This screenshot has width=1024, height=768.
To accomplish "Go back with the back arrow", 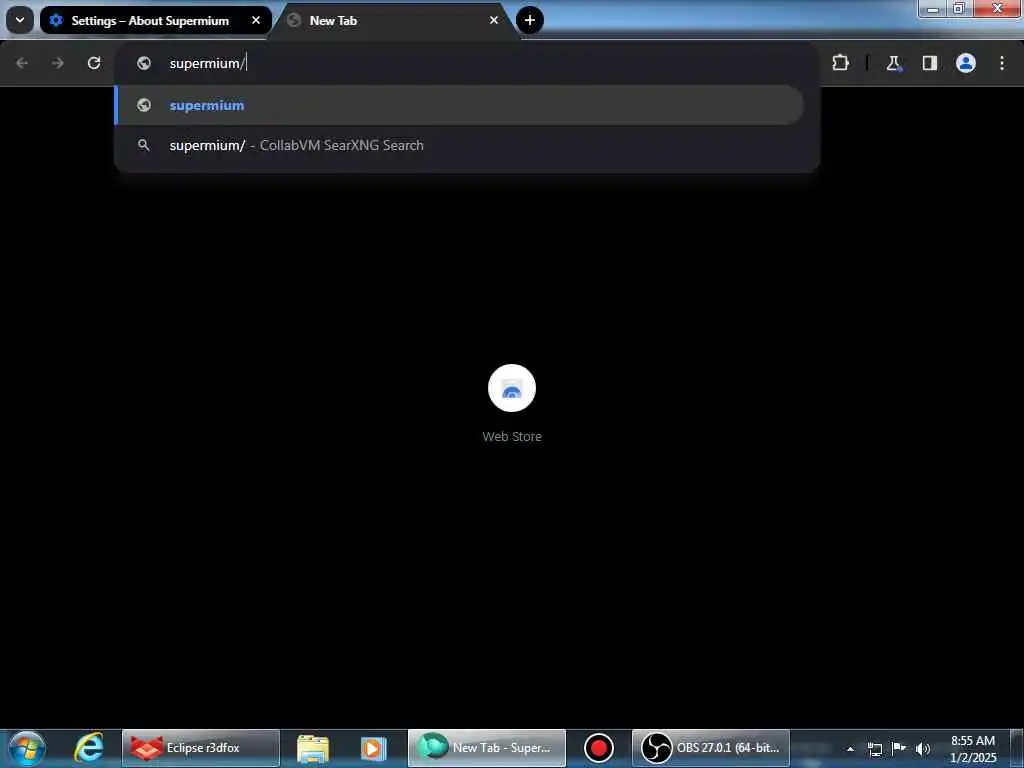I will (22, 63).
